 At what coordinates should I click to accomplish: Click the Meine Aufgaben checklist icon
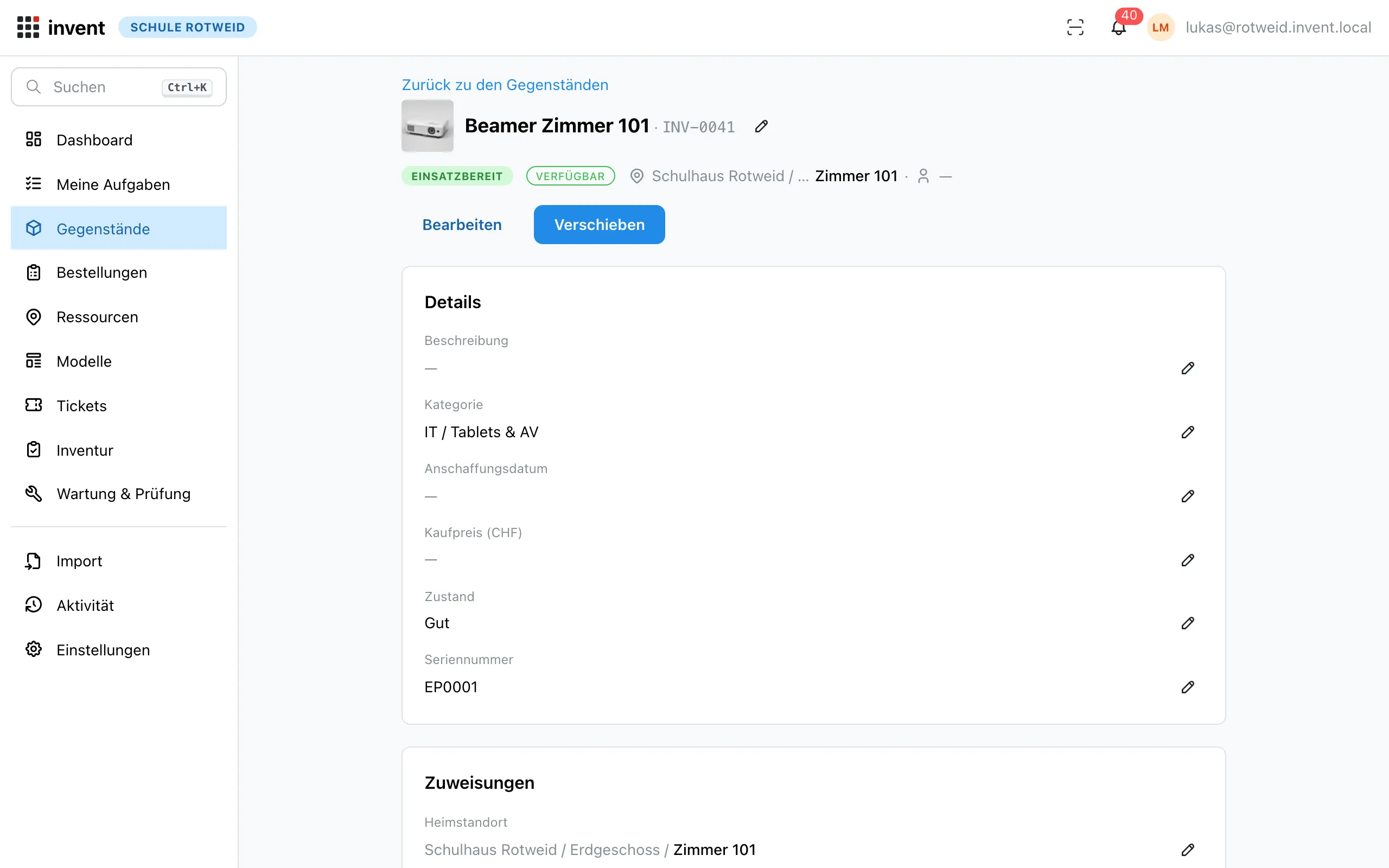(x=34, y=184)
